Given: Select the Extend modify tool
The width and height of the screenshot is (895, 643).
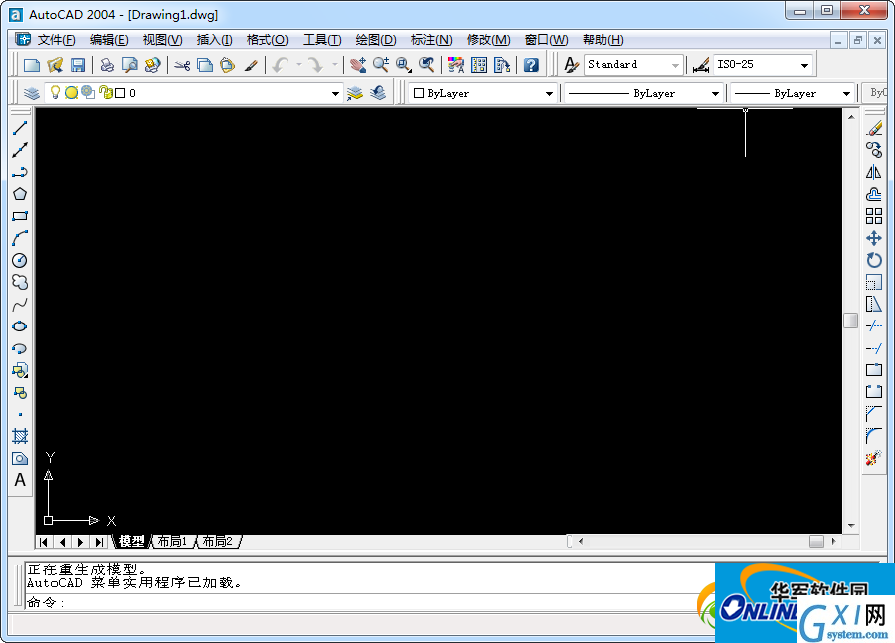Looking at the screenshot, I should tap(874, 349).
